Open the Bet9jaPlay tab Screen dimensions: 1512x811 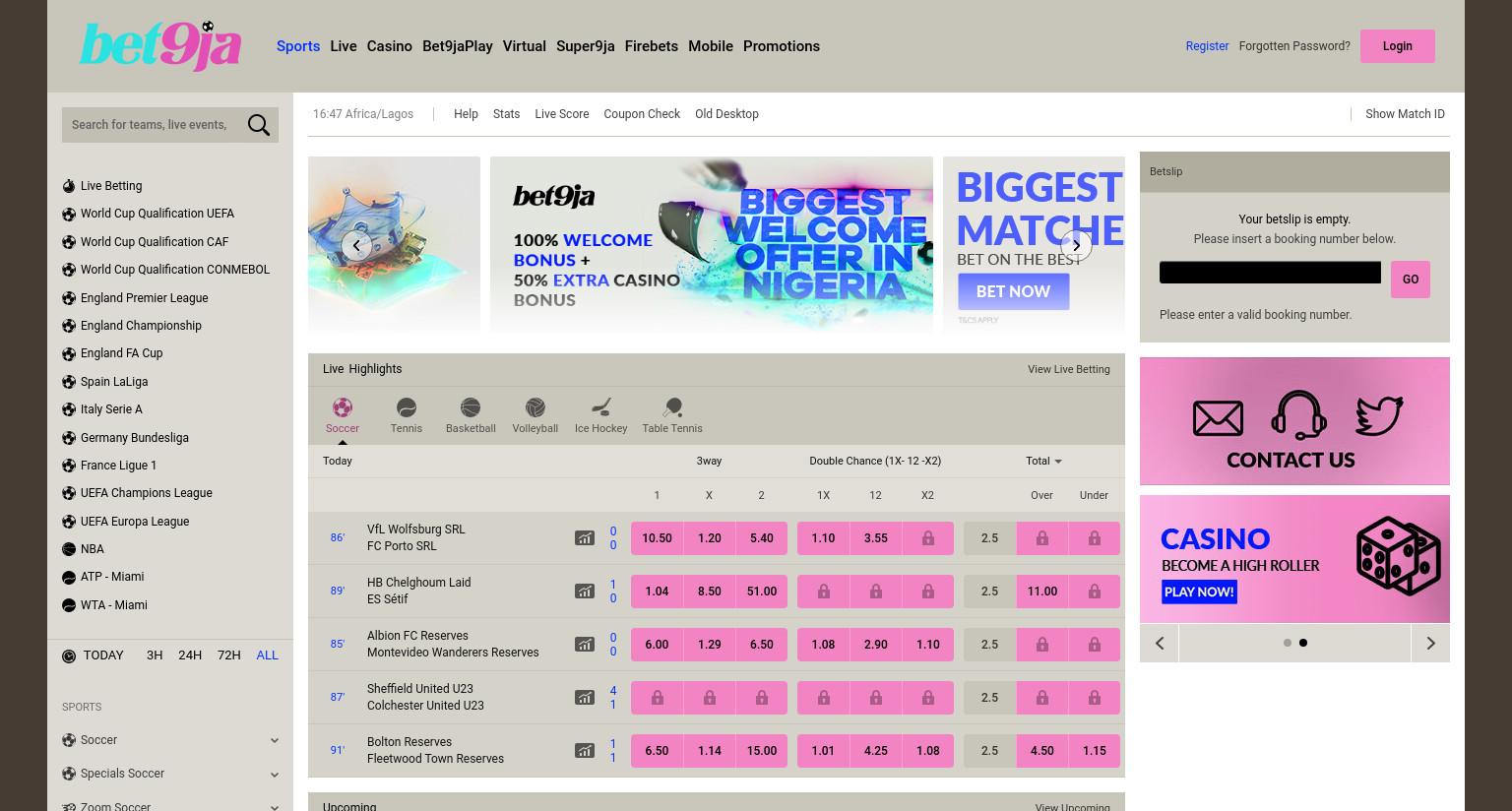pyautogui.click(x=458, y=46)
